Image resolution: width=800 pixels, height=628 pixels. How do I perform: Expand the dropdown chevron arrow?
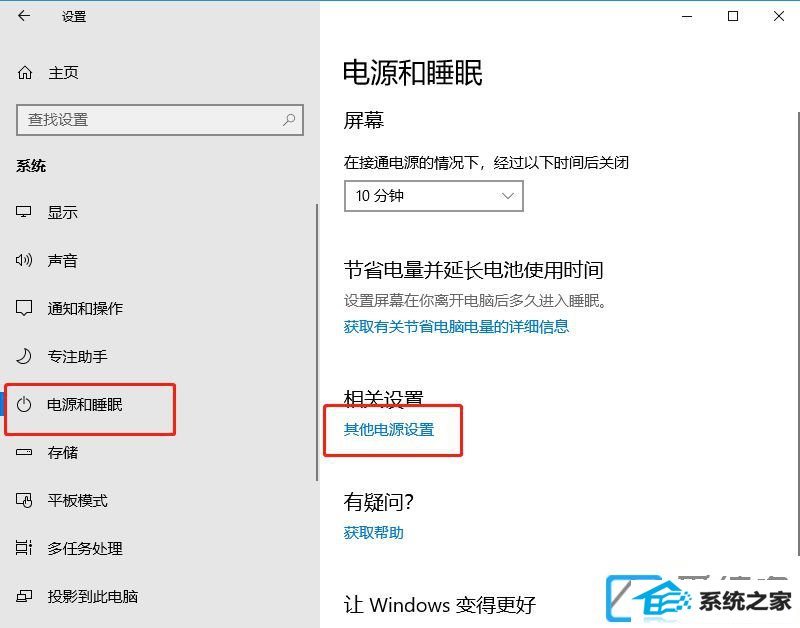(x=507, y=196)
